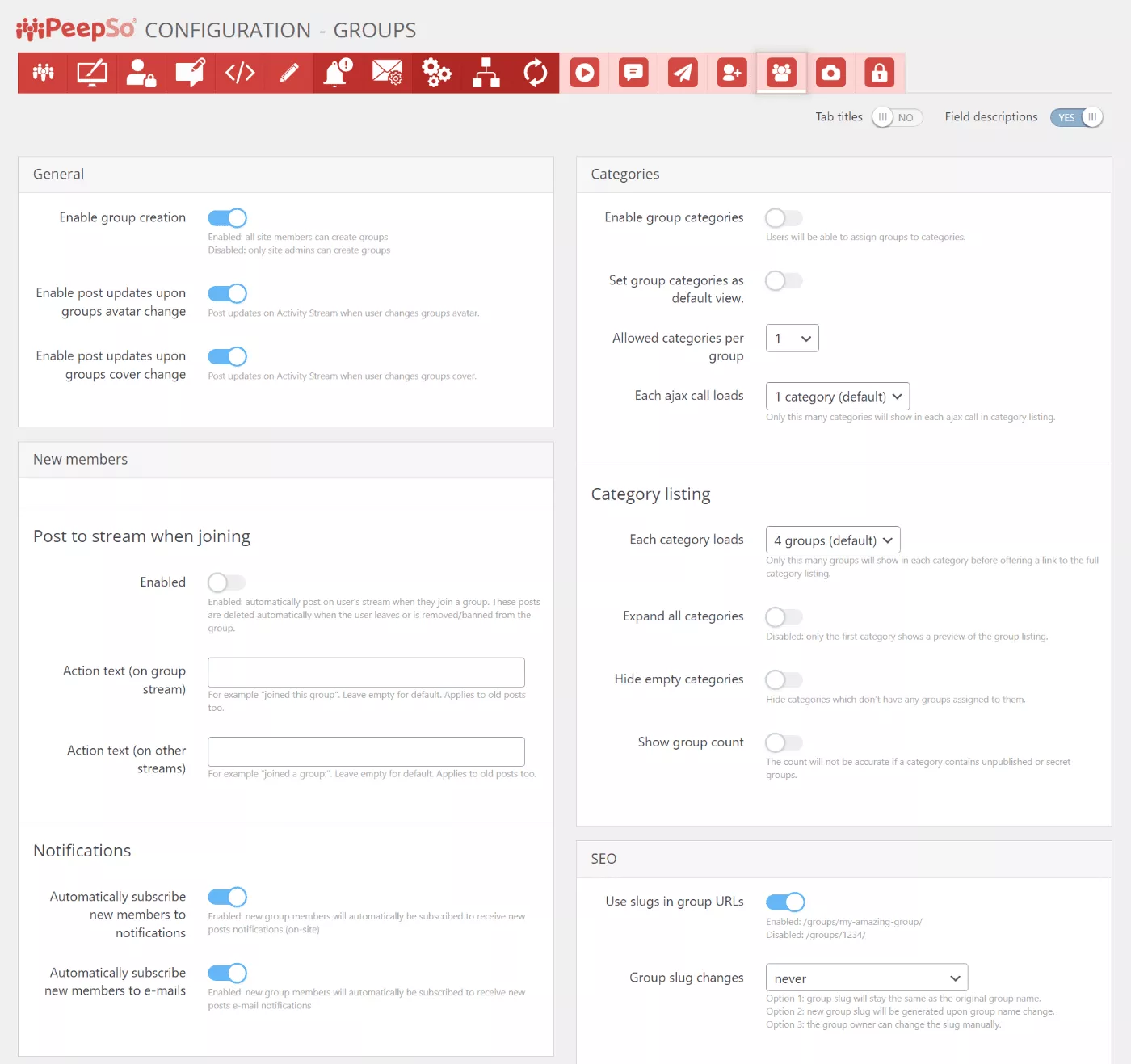
Task: Click the General section header
Action: (x=286, y=175)
